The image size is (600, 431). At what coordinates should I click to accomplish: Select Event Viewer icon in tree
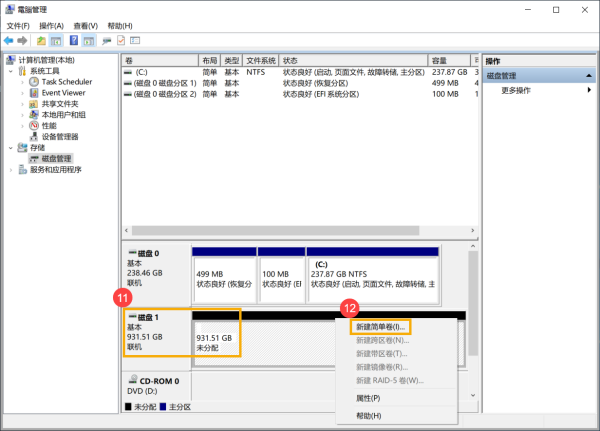click(x=34, y=92)
